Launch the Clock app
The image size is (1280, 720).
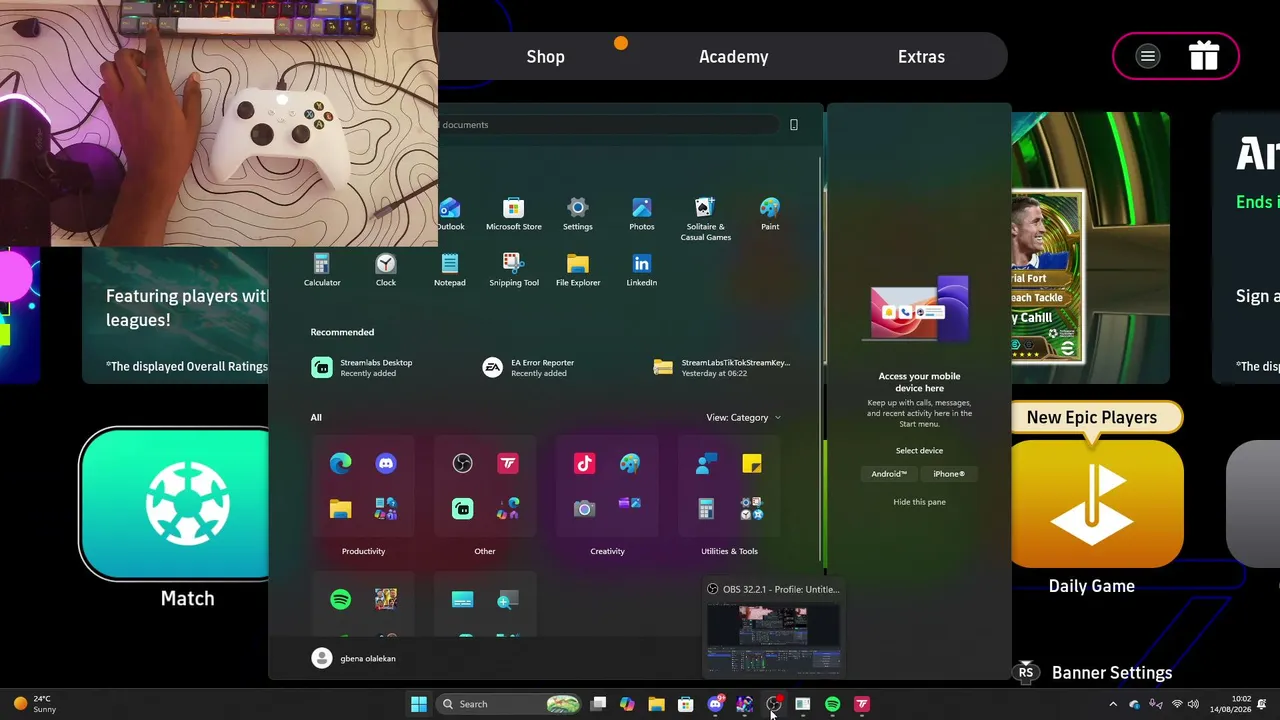(386, 270)
